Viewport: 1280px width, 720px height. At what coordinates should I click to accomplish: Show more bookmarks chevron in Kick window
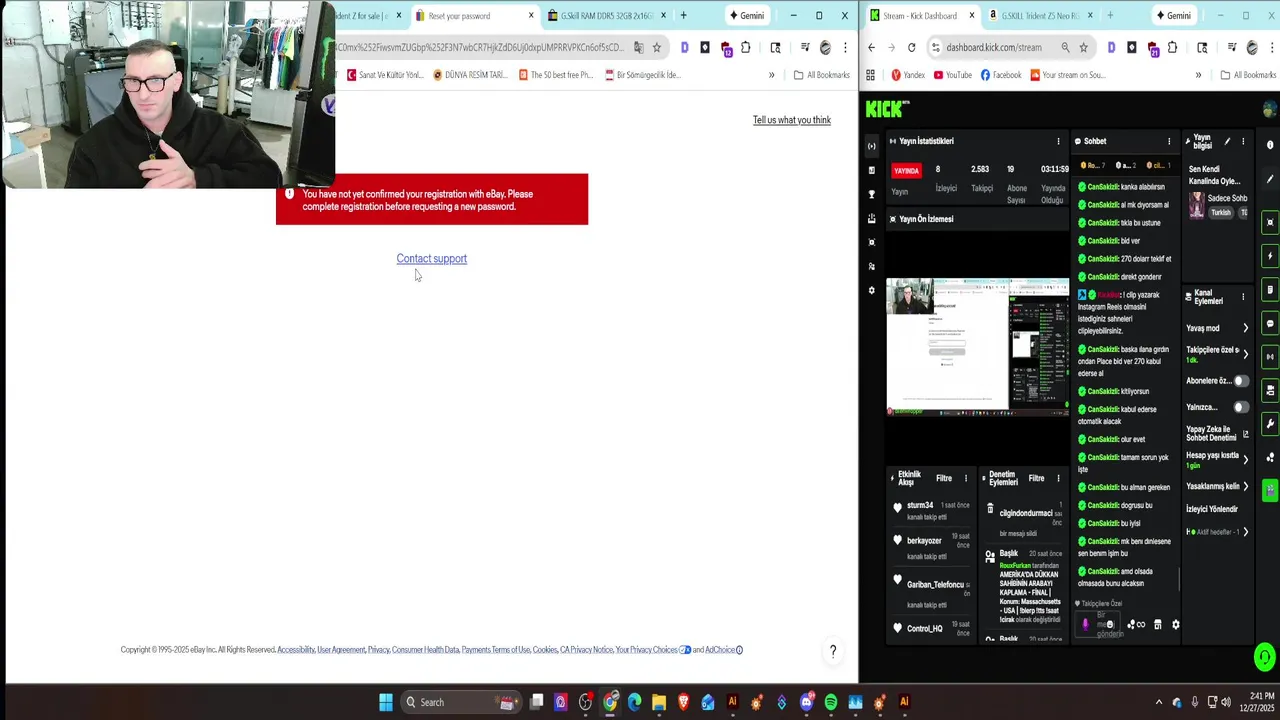pos(1198,75)
